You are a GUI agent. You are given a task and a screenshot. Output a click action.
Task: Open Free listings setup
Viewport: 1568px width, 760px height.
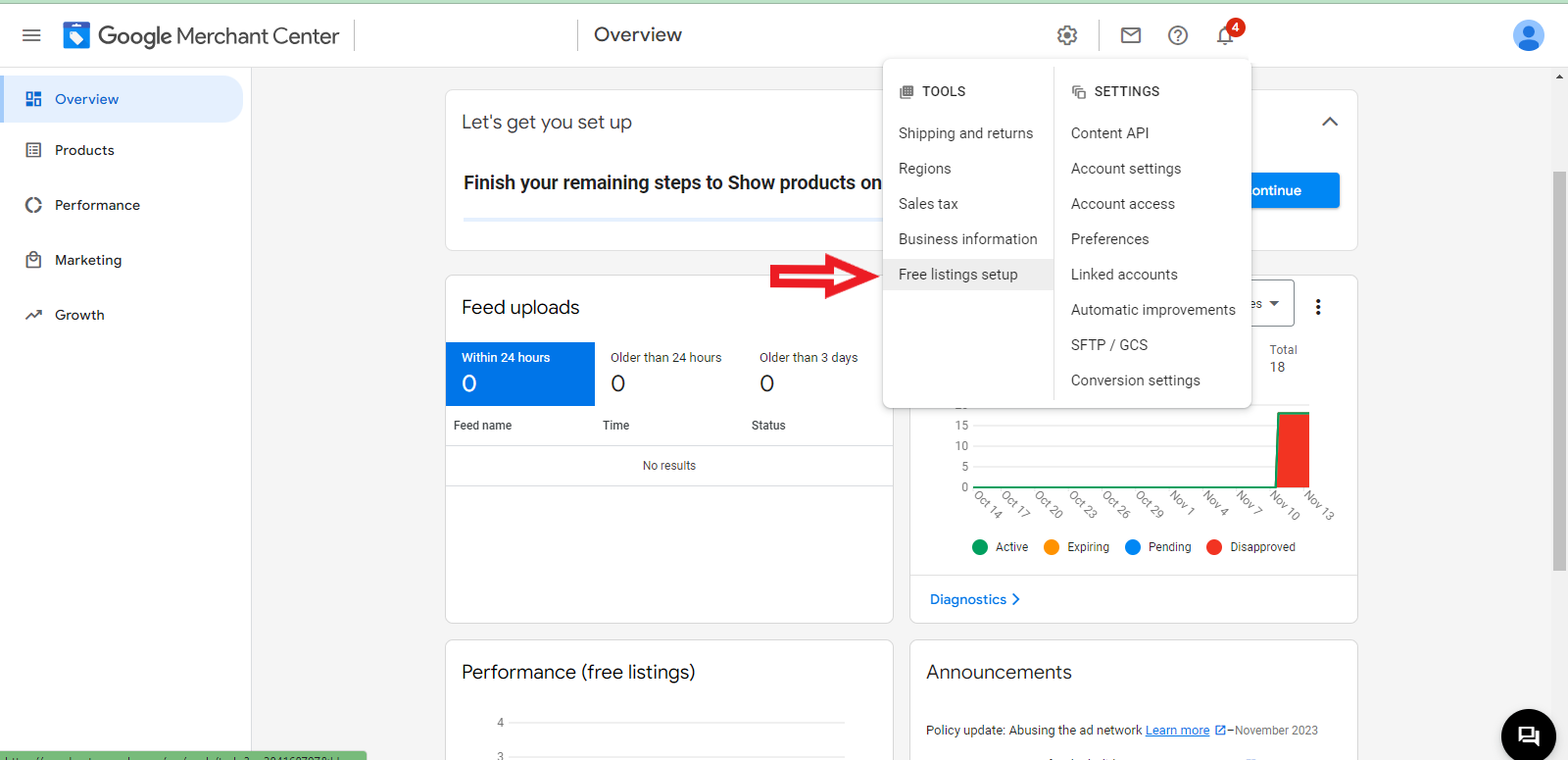click(x=968, y=275)
